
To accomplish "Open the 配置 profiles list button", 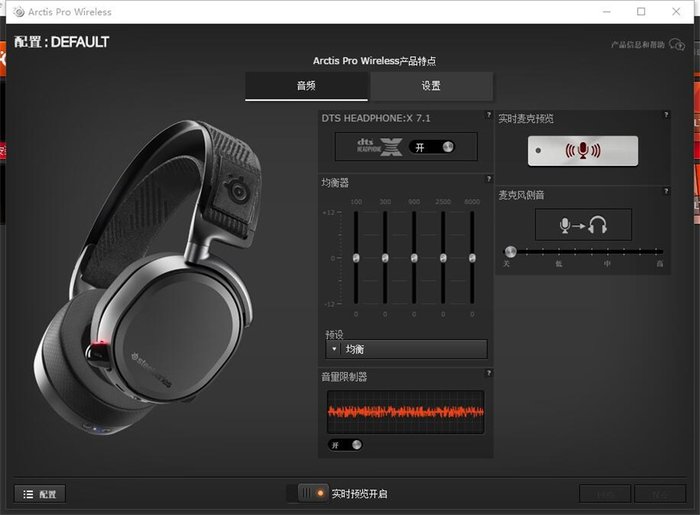I will click(x=40, y=494).
